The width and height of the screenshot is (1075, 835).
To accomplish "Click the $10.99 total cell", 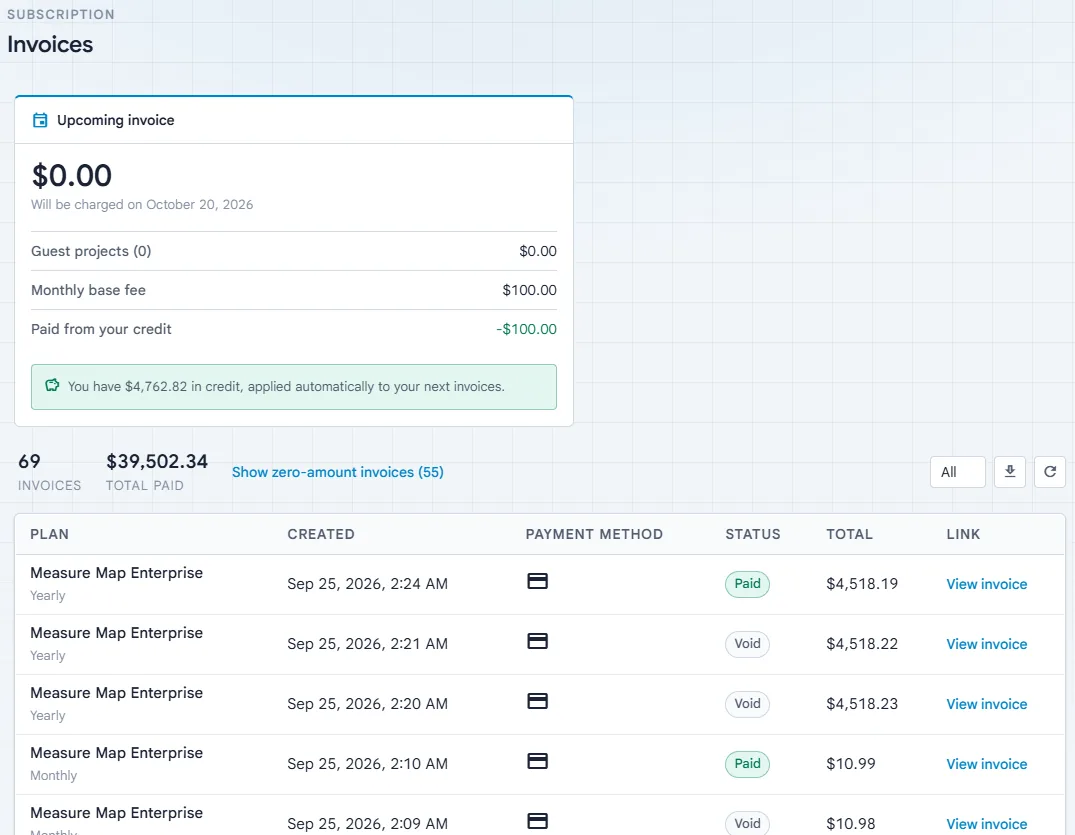I will coord(851,764).
